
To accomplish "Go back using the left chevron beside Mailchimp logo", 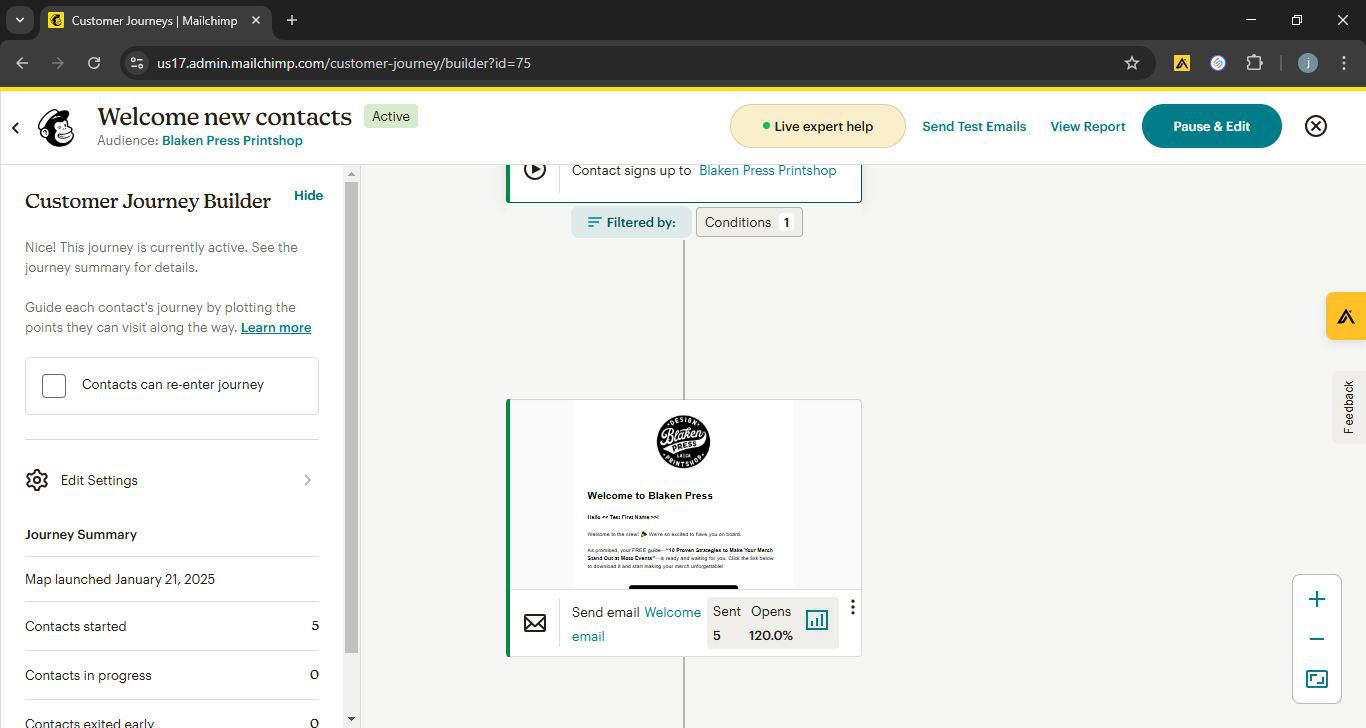I will tap(16, 127).
